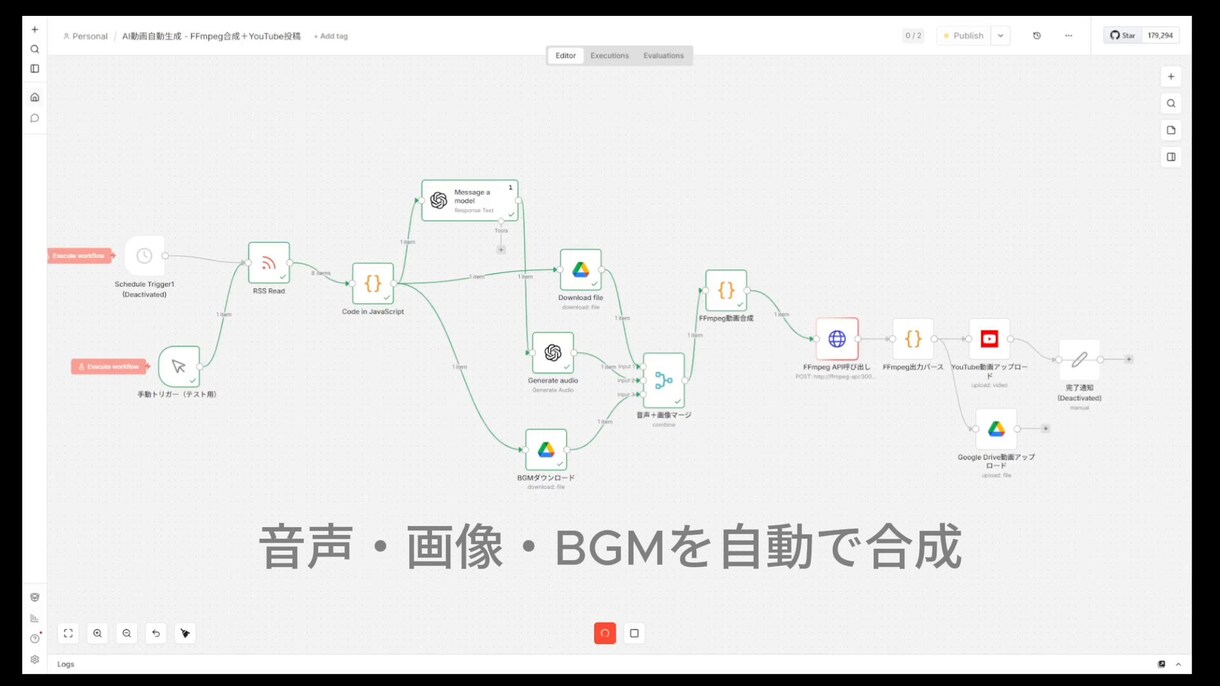Image resolution: width=1220 pixels, height=686 pixels.
Task: Click + Add tag
Action: pos(331,36)
